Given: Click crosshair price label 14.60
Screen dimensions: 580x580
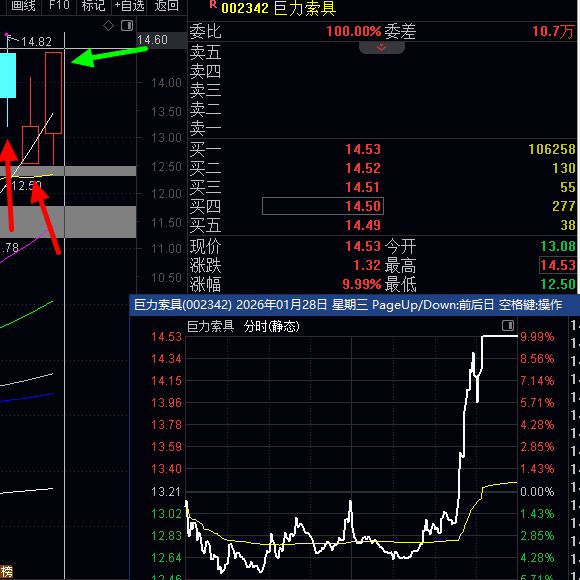Looking at the screenshot, I should pyautogui.click(x=152, y=40).
